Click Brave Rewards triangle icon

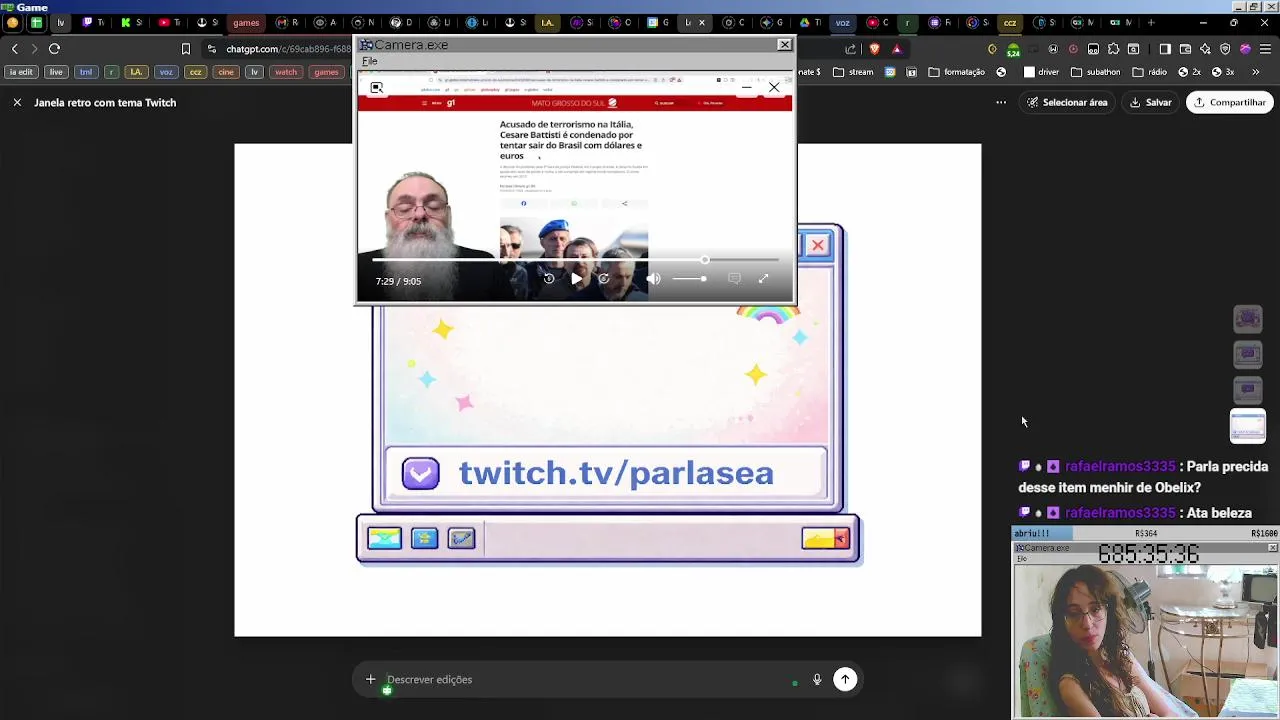coord(897,49)
